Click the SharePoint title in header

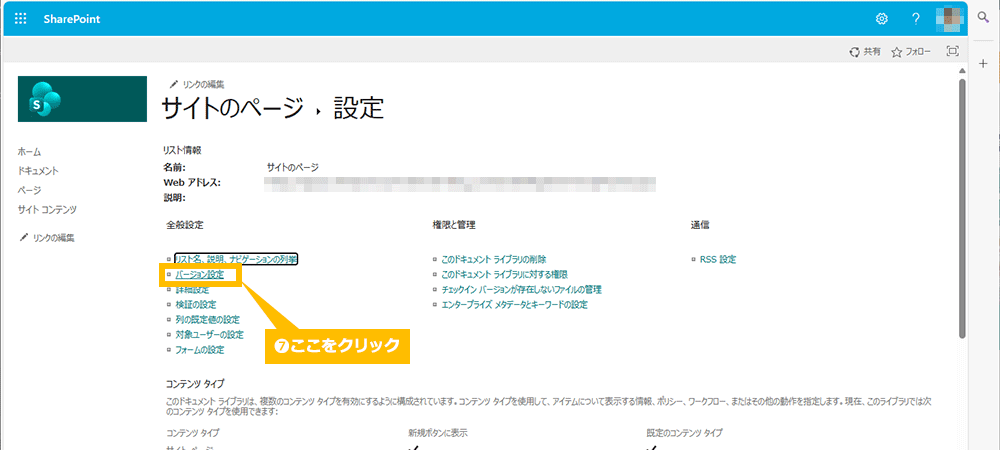coord(71,19)
